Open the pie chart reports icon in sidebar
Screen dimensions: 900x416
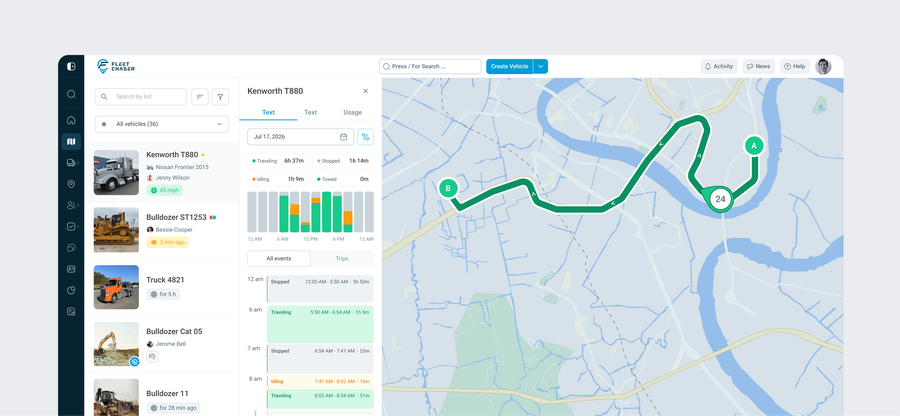click(x=71, y=290)
